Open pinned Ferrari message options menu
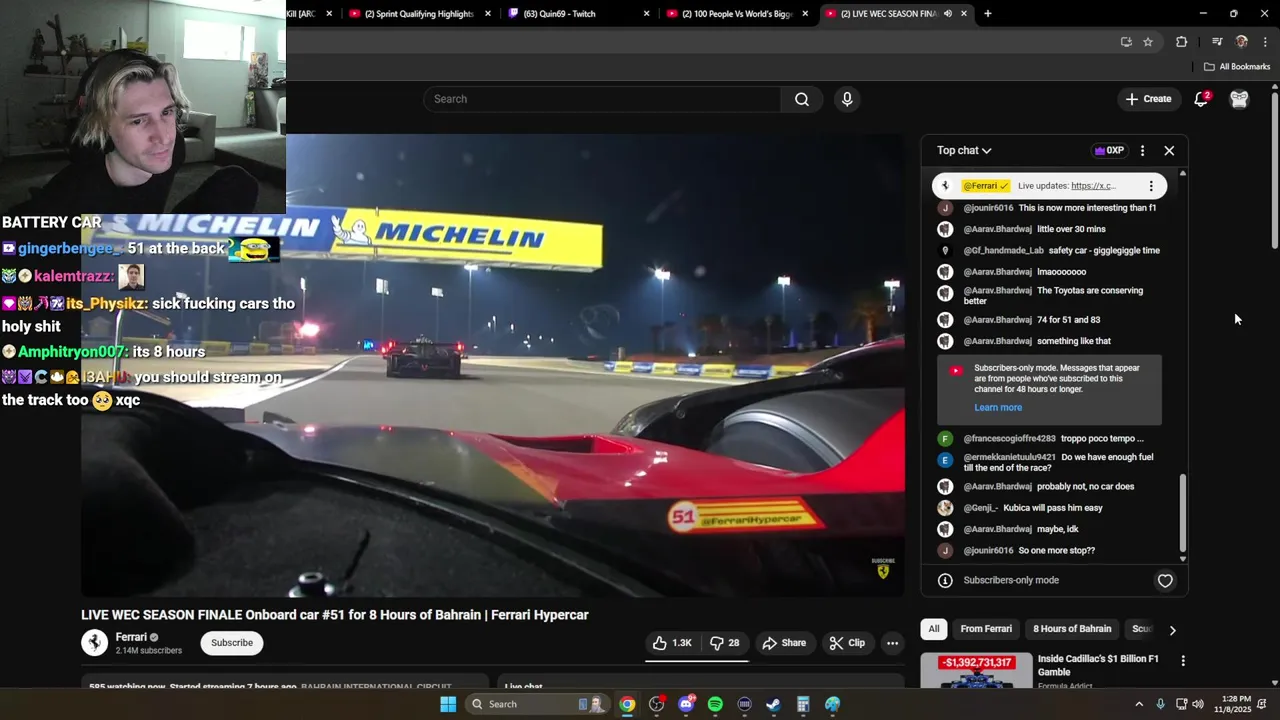Viewport: 1280px width, 720px height. [x=1151, y=186]
